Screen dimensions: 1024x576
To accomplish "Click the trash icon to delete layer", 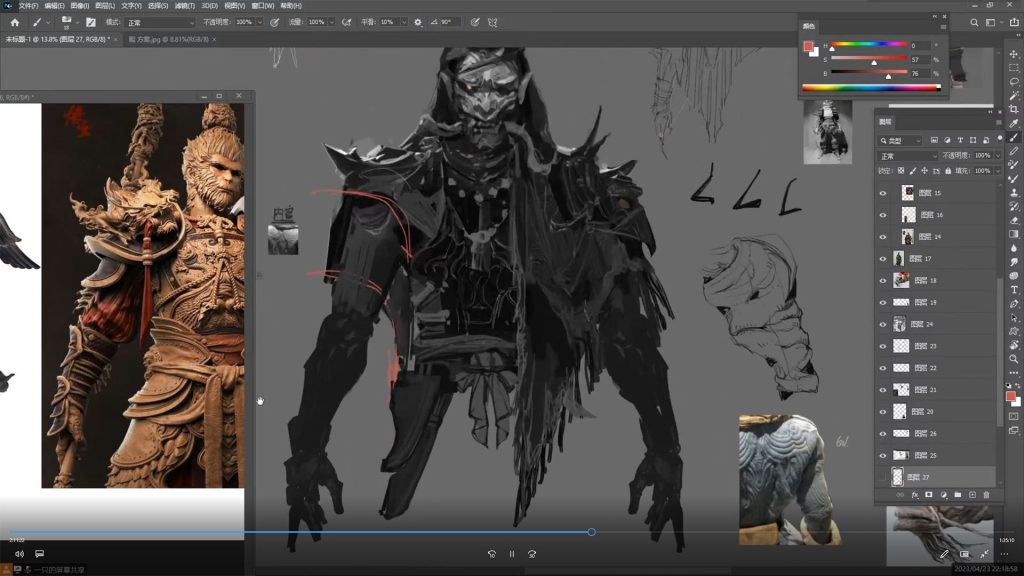I will 986,495.
